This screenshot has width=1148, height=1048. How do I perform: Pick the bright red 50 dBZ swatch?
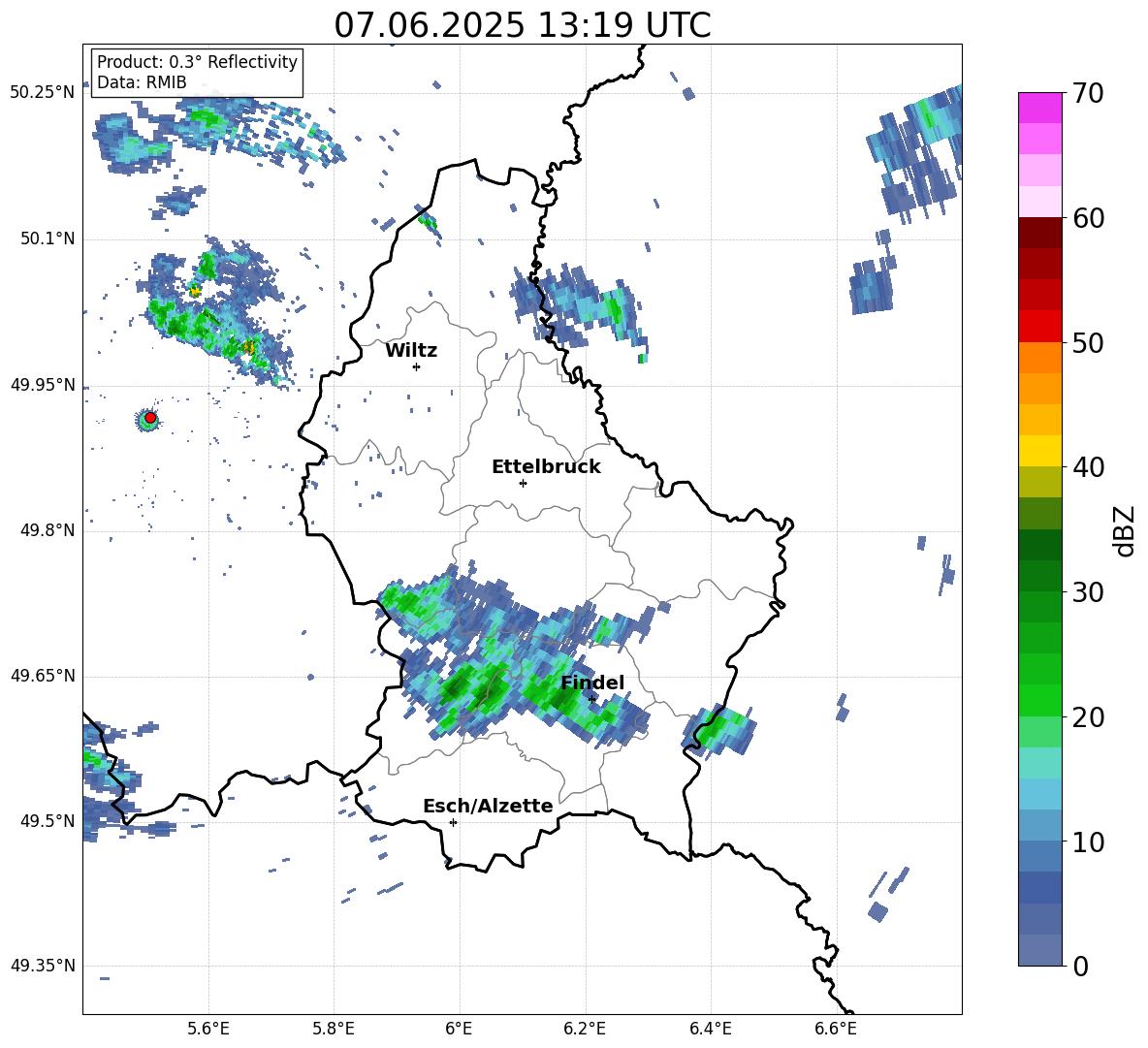pyautogui.click(x=1039, y=327)
